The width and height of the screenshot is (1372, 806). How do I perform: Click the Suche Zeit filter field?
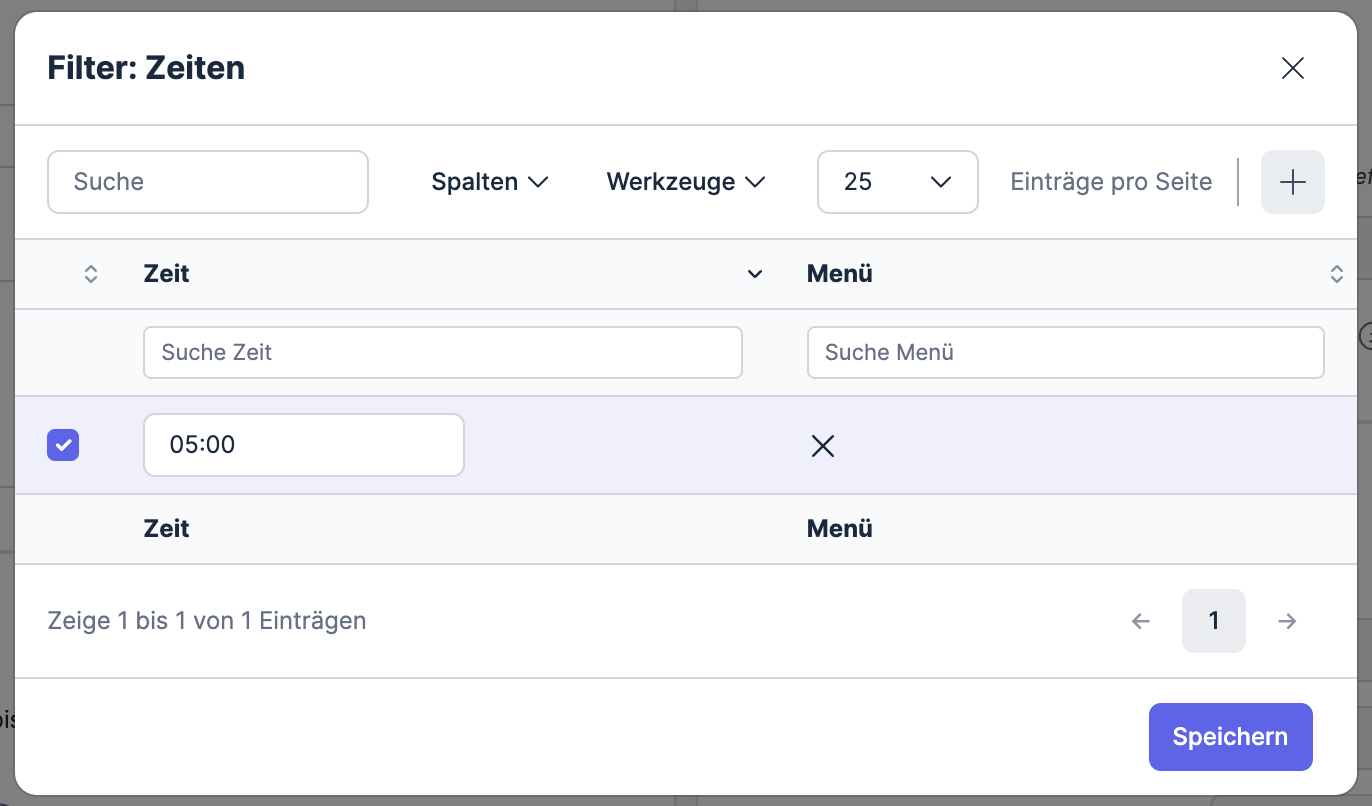tap(442, 353)
